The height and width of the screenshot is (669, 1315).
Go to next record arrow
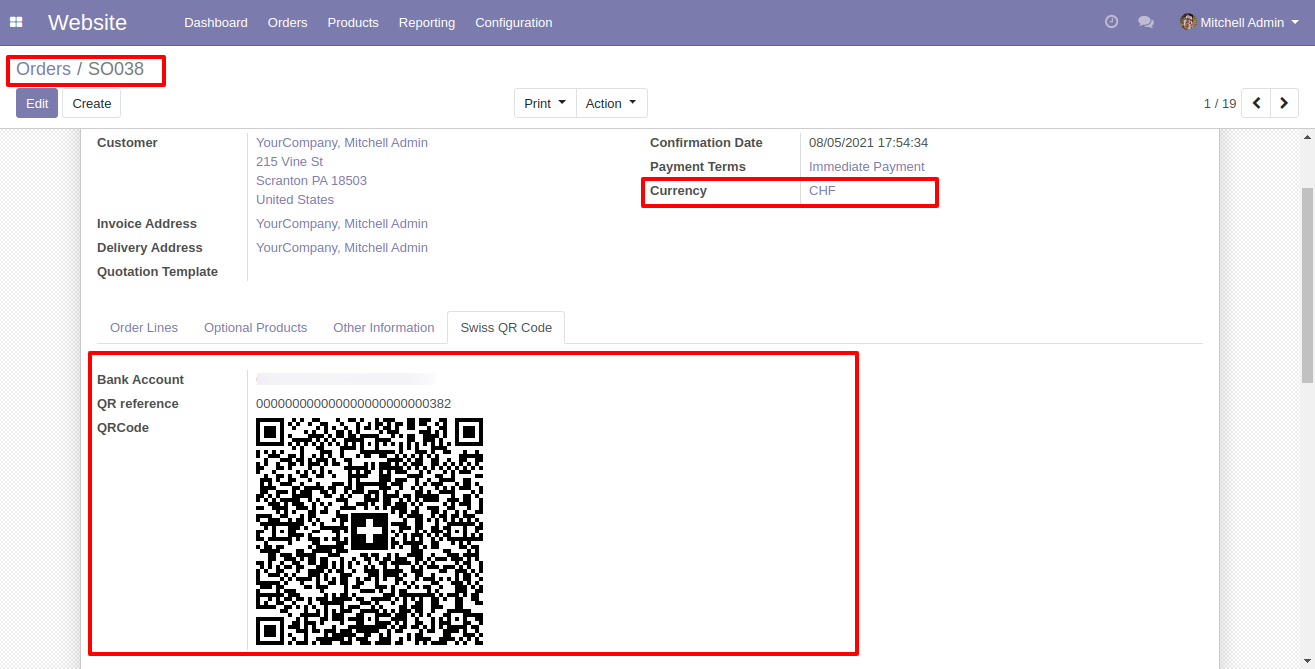(1284, 103)
